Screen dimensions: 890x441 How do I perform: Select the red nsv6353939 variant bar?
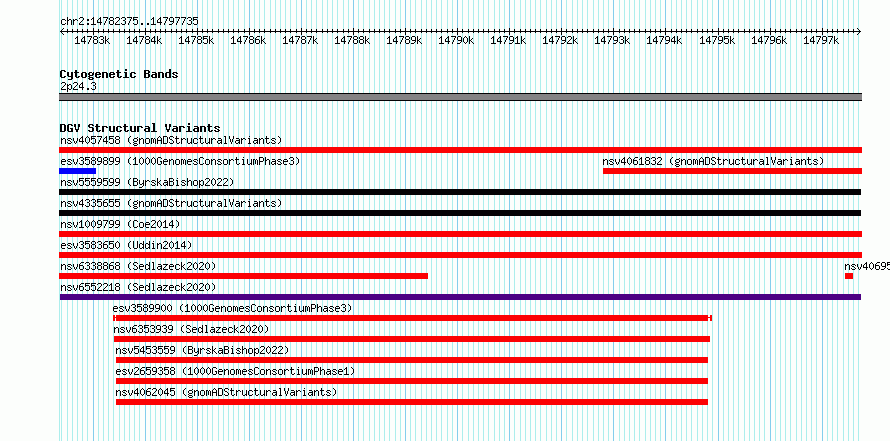pos(412,339)
